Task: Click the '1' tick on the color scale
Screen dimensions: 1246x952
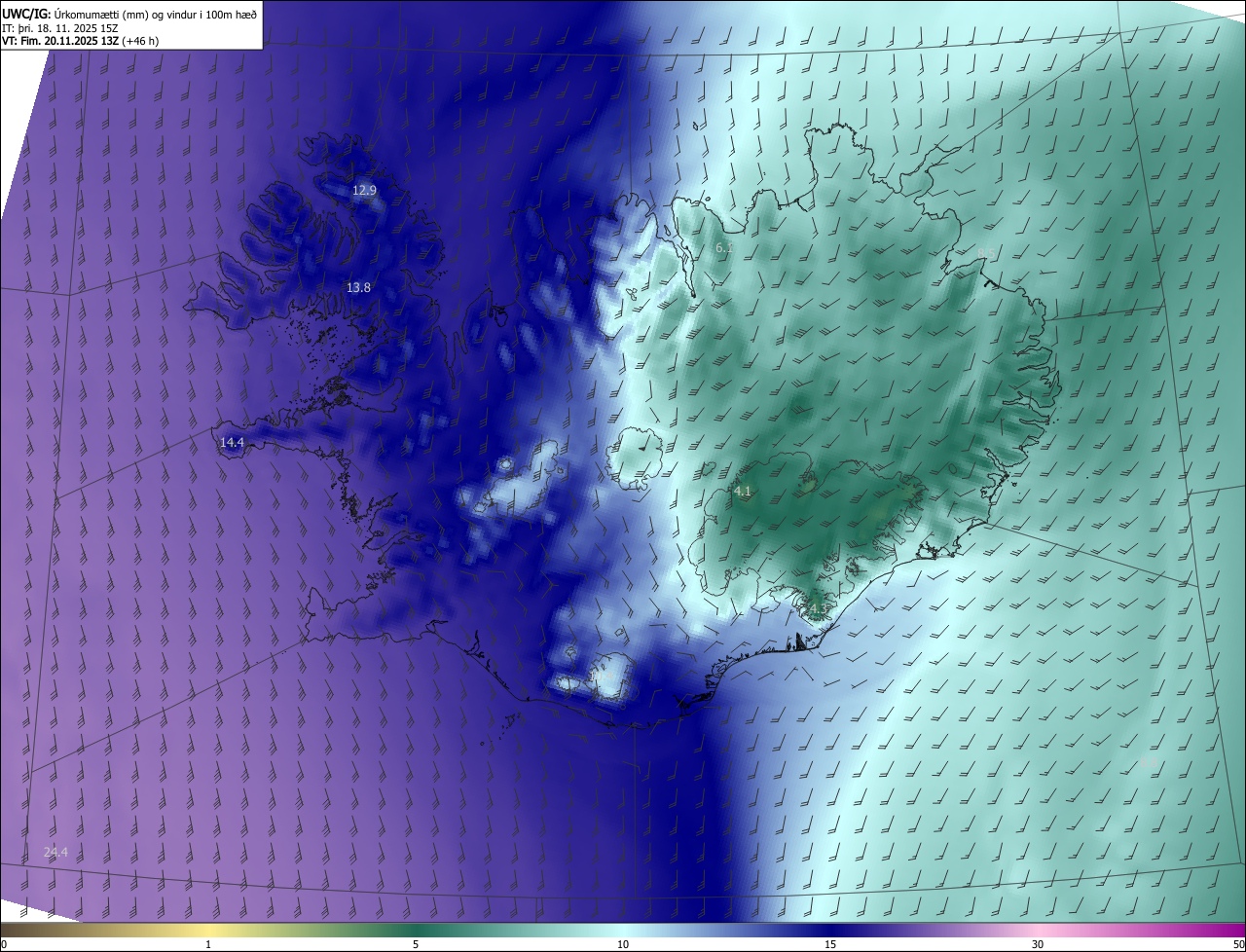Action: tap(208, 944)
